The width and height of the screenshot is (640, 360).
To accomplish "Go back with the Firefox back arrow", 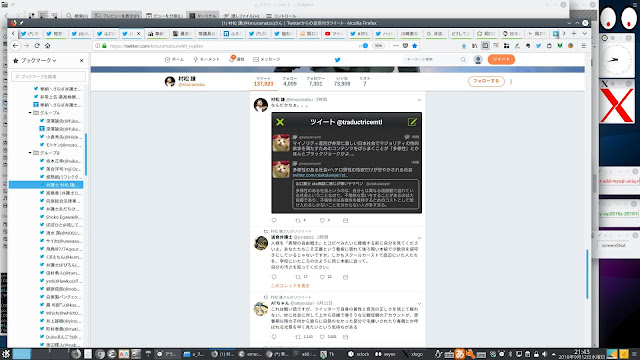I will click(x=16, y=46).
